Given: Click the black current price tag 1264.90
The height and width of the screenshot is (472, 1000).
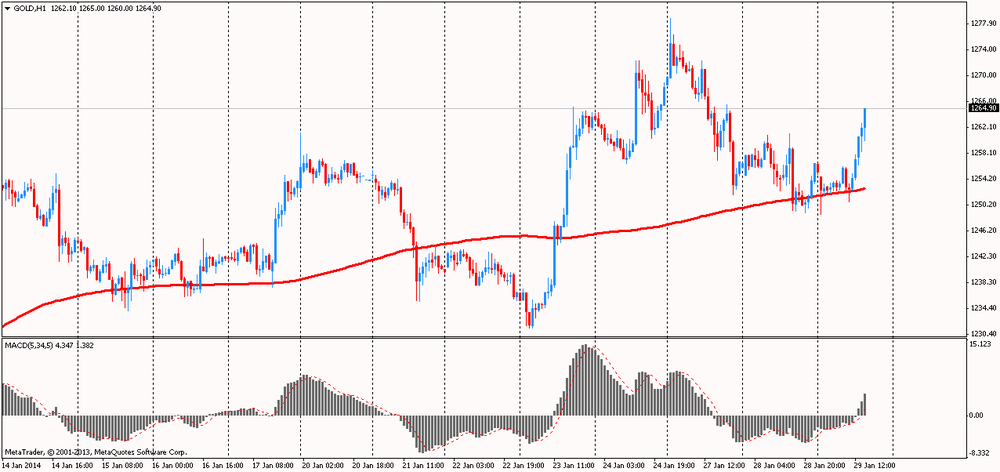Looking at the screenshot, I should [983, 108].
